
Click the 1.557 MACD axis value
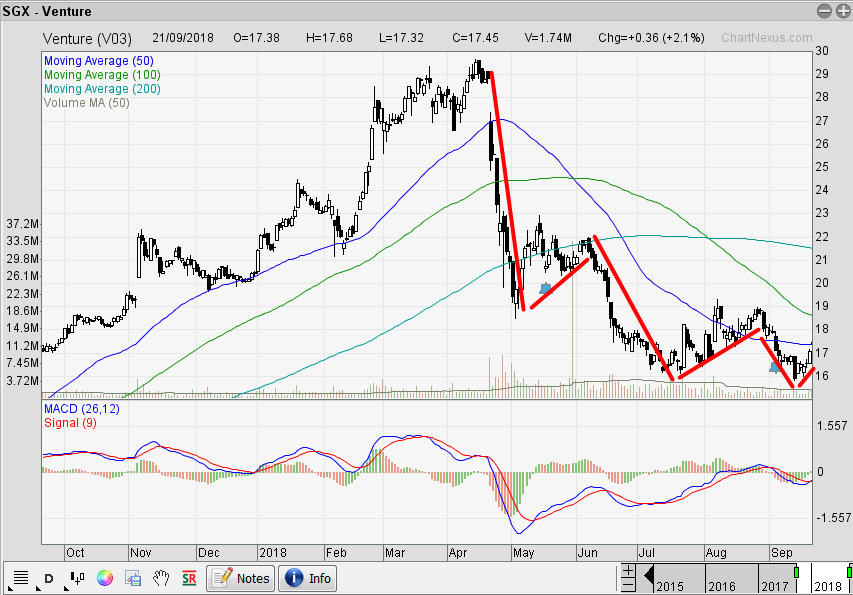click(x=832, y=426)
